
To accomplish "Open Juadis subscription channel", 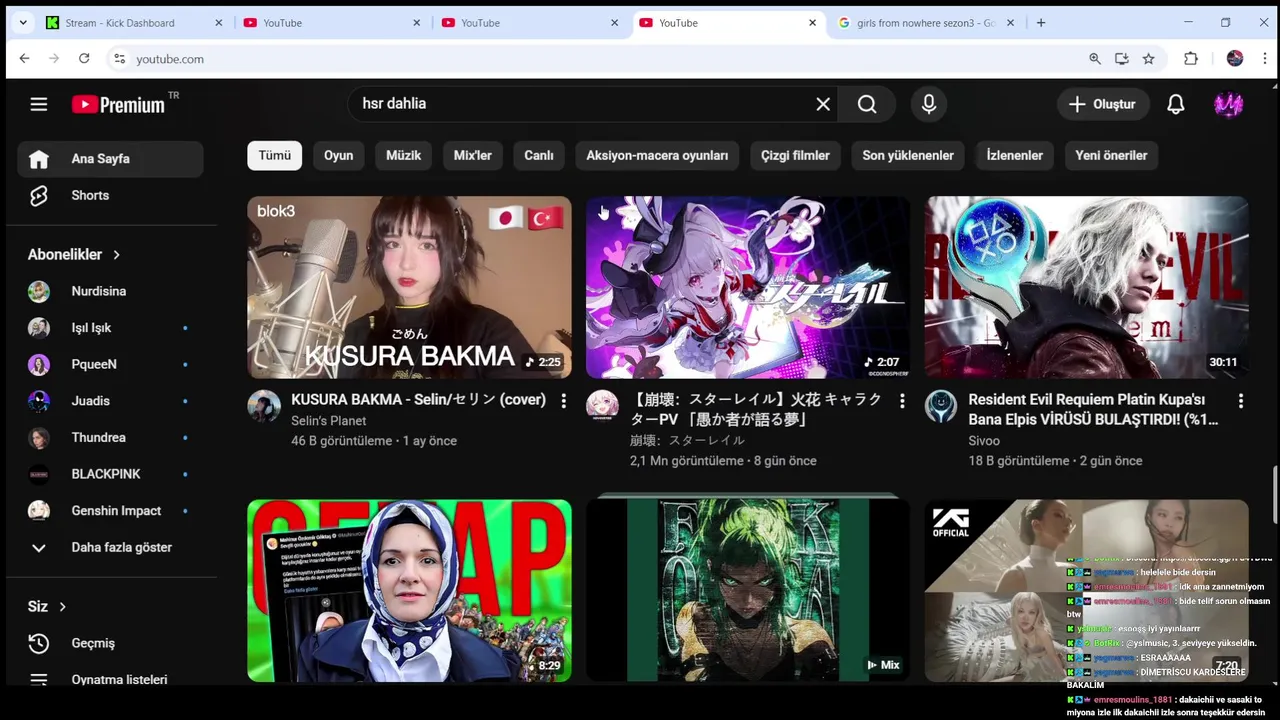I will [x=110, y=401].
